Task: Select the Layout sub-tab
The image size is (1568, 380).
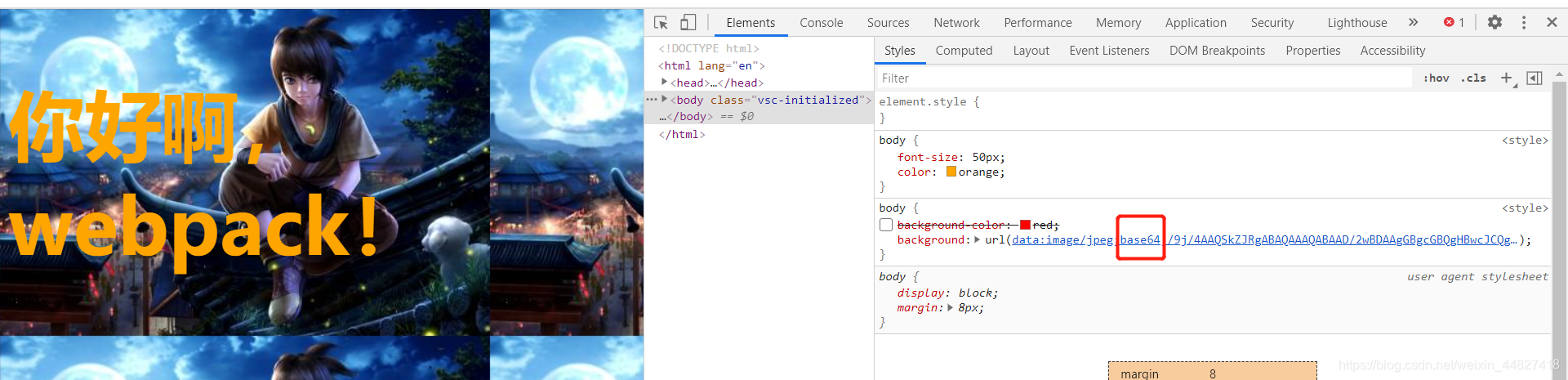Action: click(1031, 51)
